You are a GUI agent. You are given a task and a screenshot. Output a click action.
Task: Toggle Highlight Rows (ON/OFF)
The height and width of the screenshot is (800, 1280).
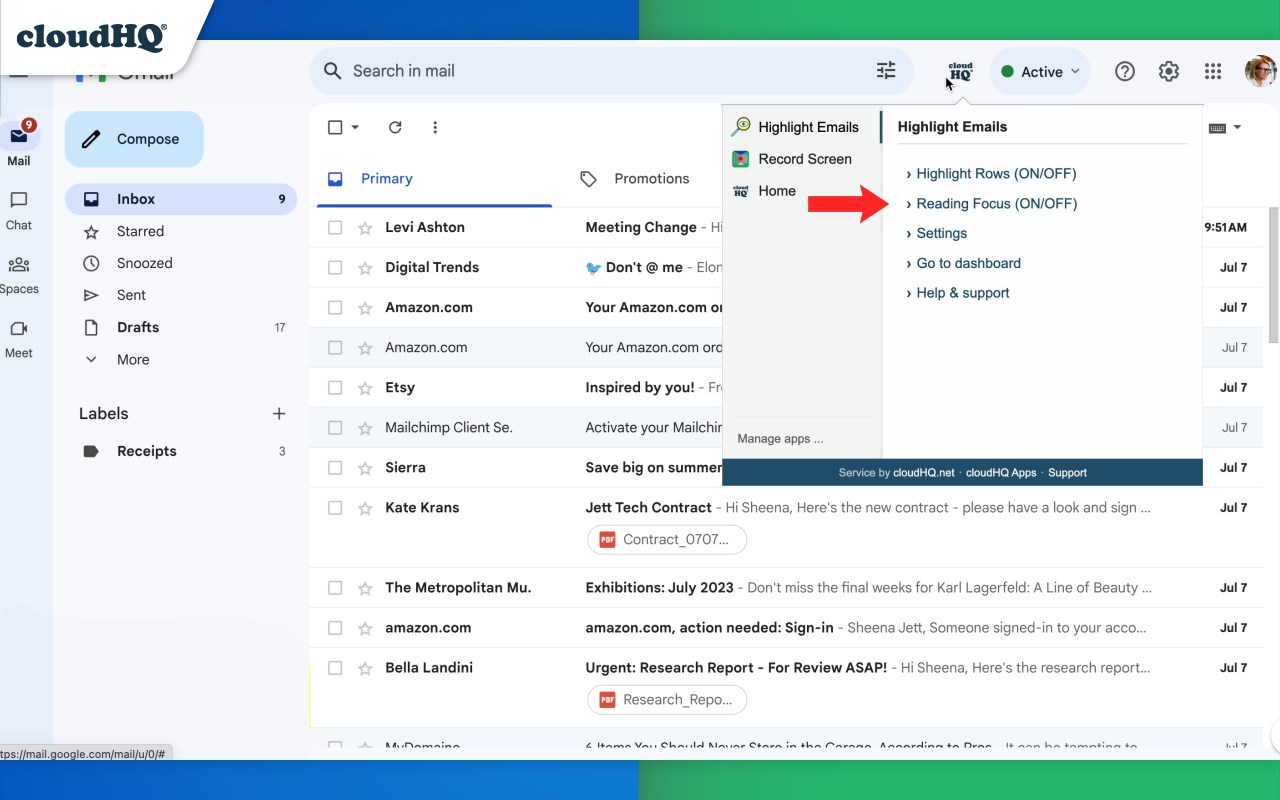click(996, 173)
